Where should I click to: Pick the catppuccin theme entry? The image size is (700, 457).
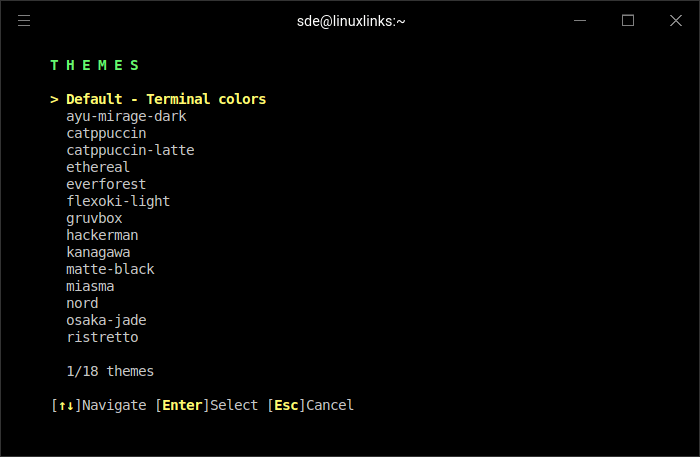click(106, 133)
